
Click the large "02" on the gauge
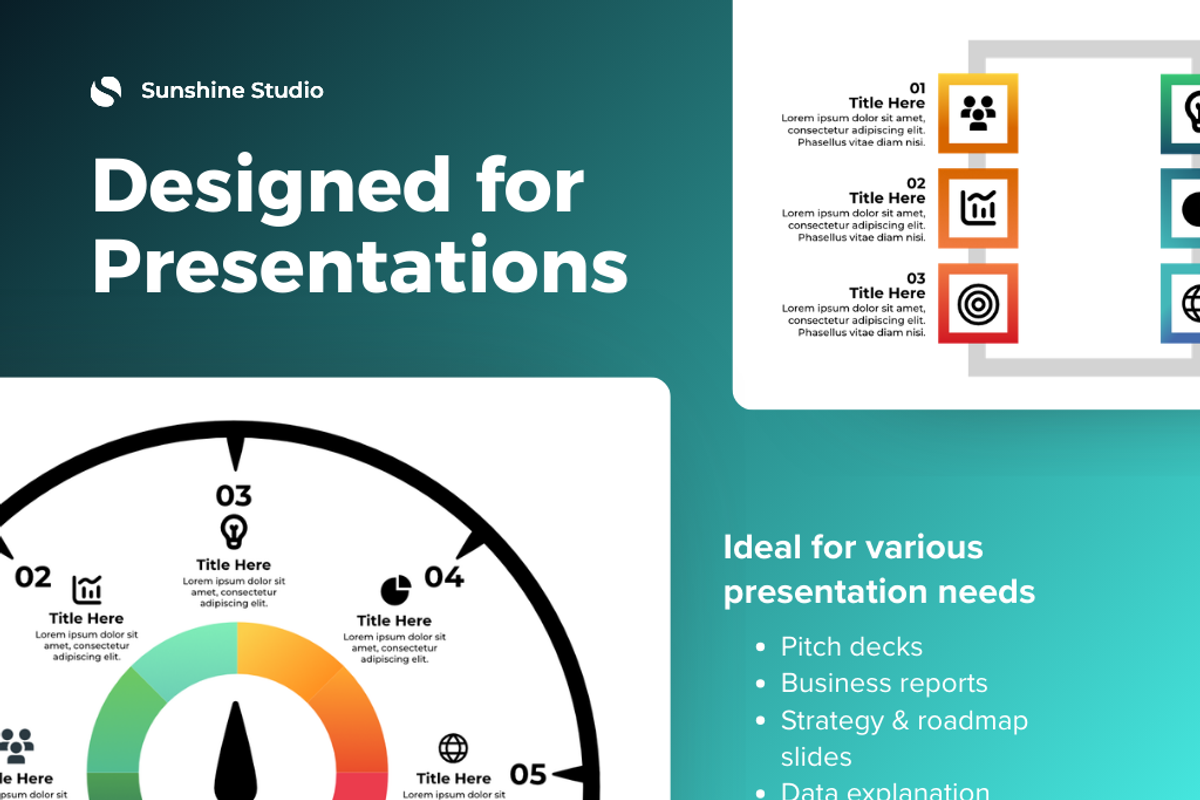click(33, 577)
